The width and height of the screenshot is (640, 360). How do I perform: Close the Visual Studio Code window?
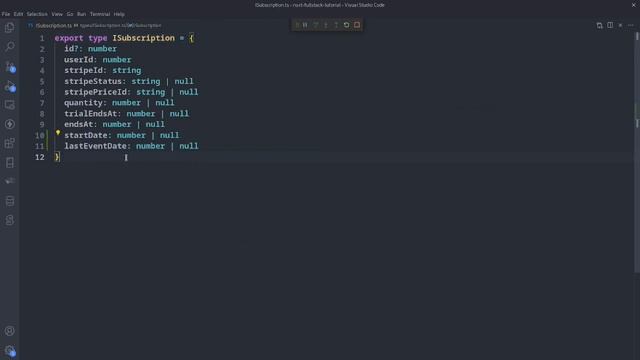(x=633, y=5)
